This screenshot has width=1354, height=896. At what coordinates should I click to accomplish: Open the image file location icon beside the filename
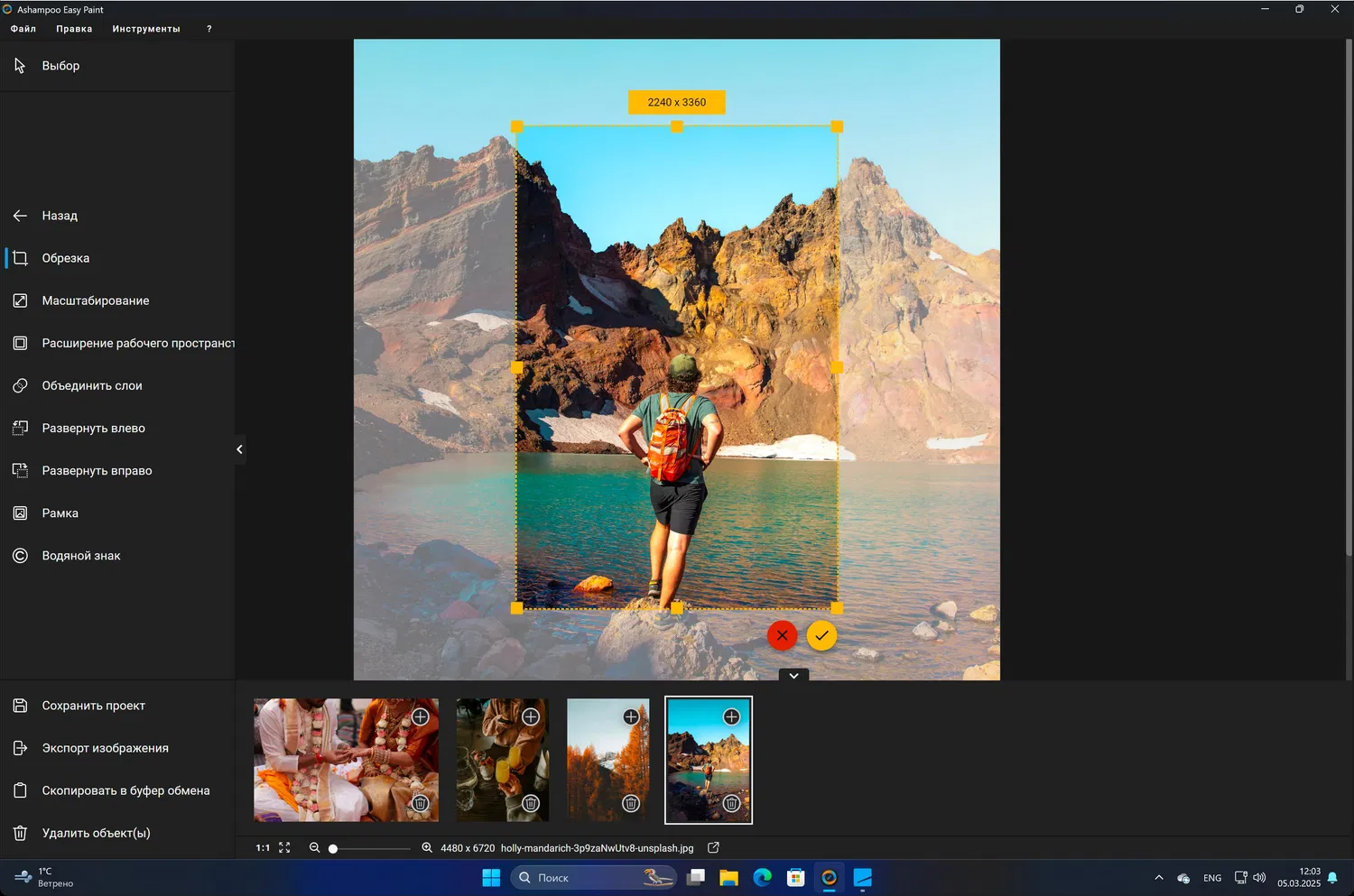click(713, 847)
